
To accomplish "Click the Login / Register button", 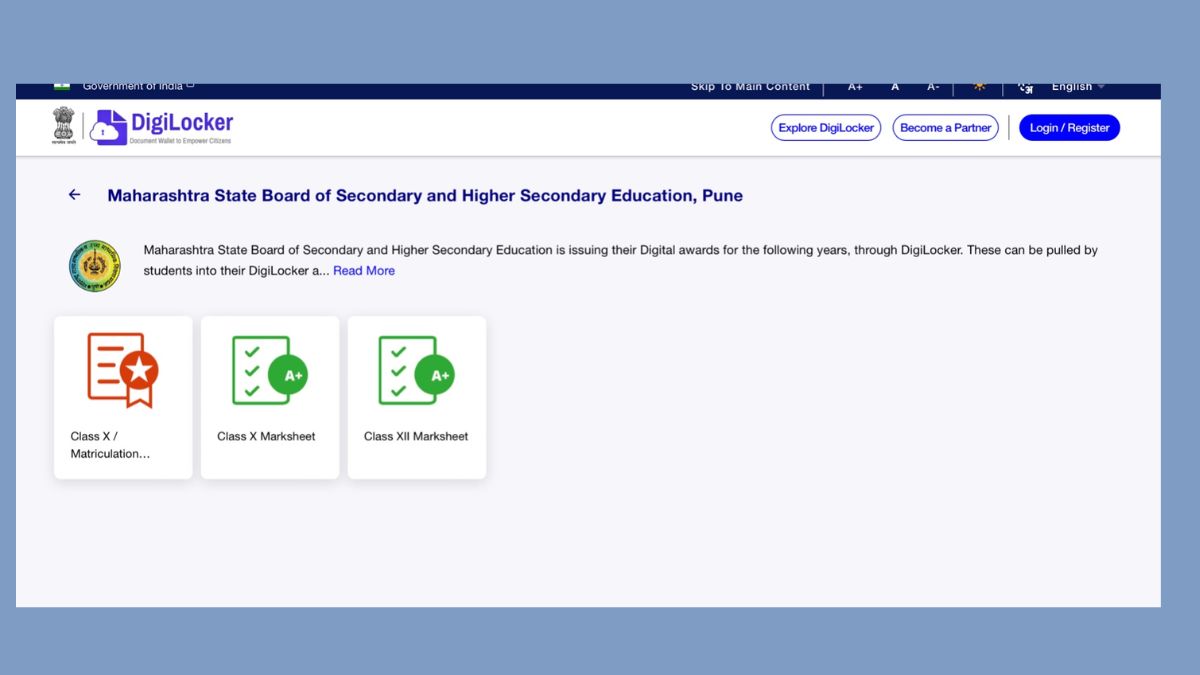I will click(x=1069, y=128).
